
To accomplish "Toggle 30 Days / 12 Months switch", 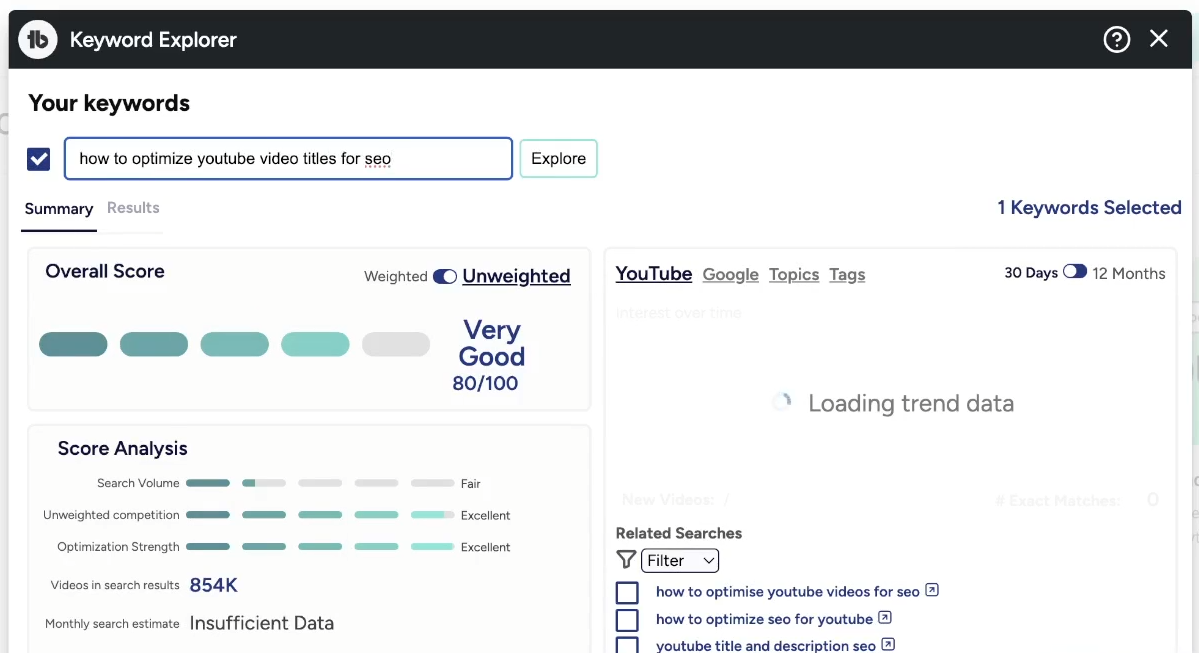I will (x=1074, y=271).
